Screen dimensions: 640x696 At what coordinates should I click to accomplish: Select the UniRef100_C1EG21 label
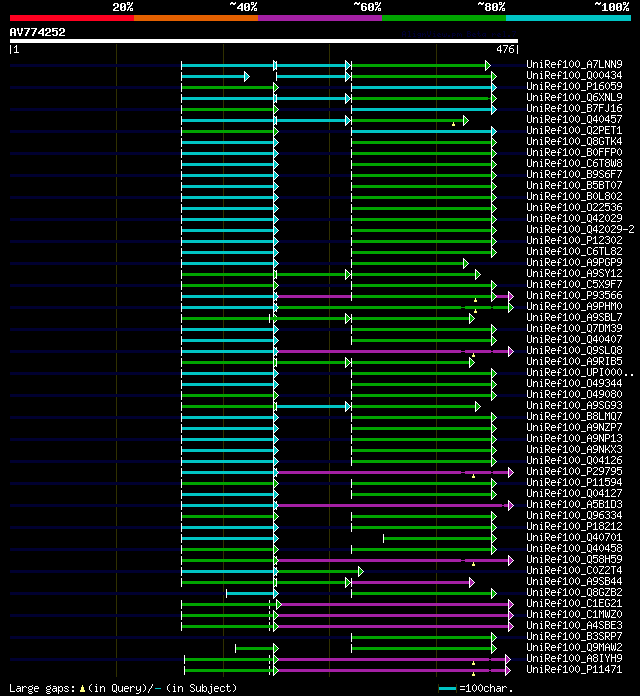click(574, 603)
